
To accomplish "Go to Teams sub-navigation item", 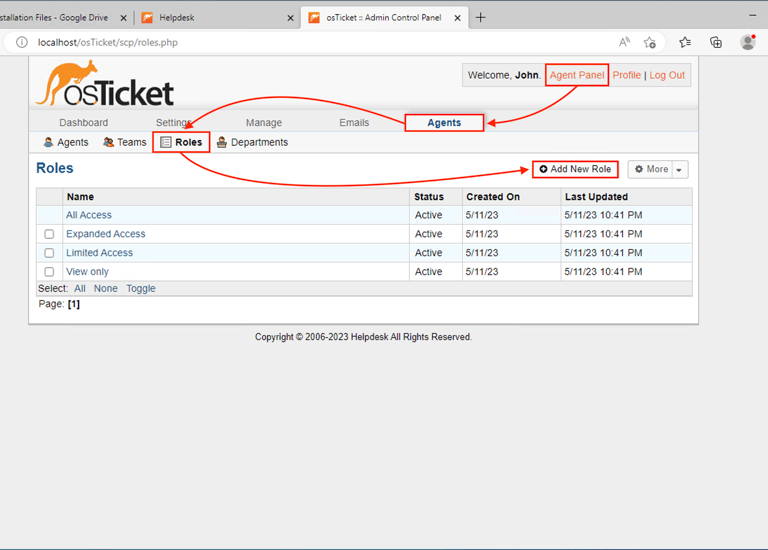I will 125,142.
